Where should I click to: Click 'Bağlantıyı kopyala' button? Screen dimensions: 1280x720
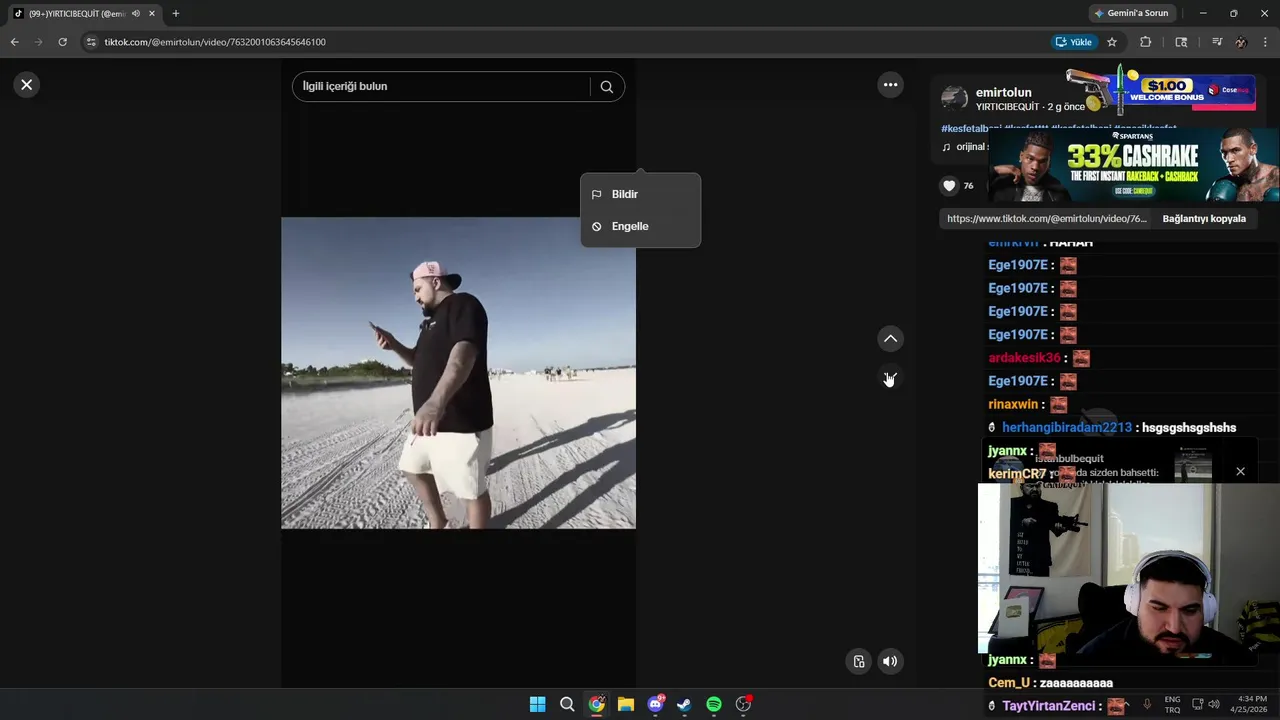coord(1204,218)
